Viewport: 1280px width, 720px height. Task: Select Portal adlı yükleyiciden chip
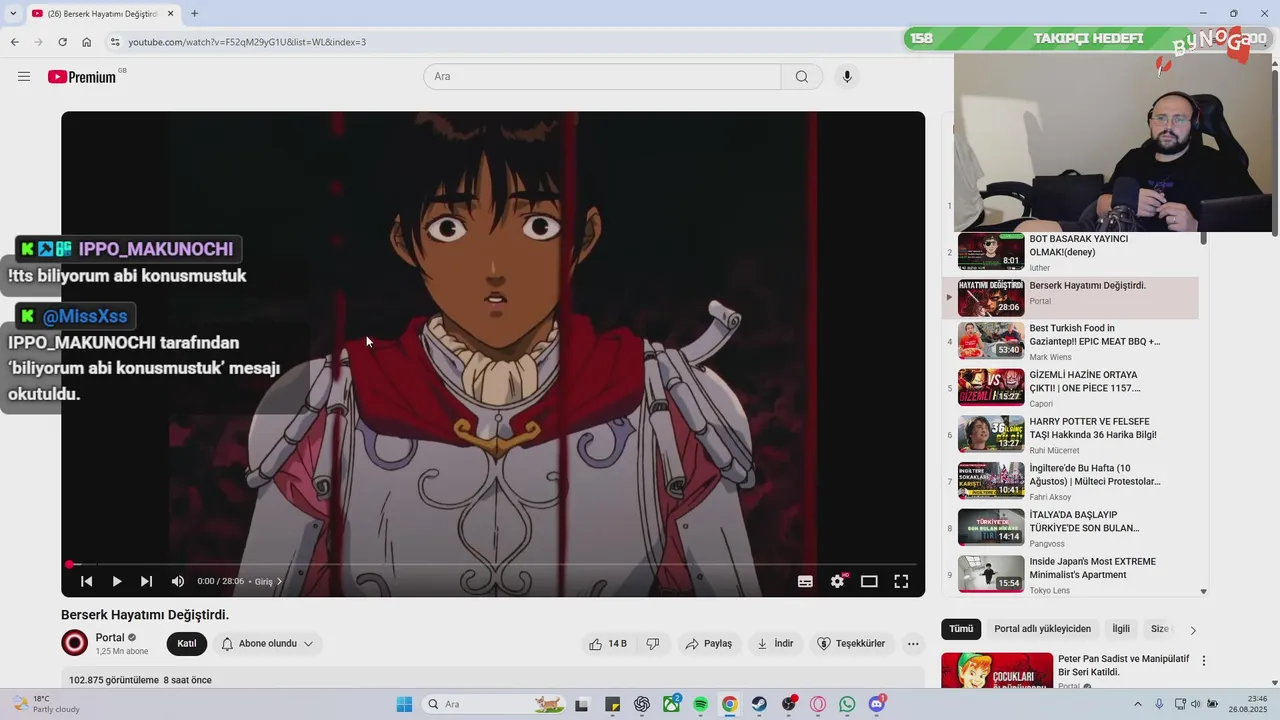pyautogui.click(x=1042, y=629)
